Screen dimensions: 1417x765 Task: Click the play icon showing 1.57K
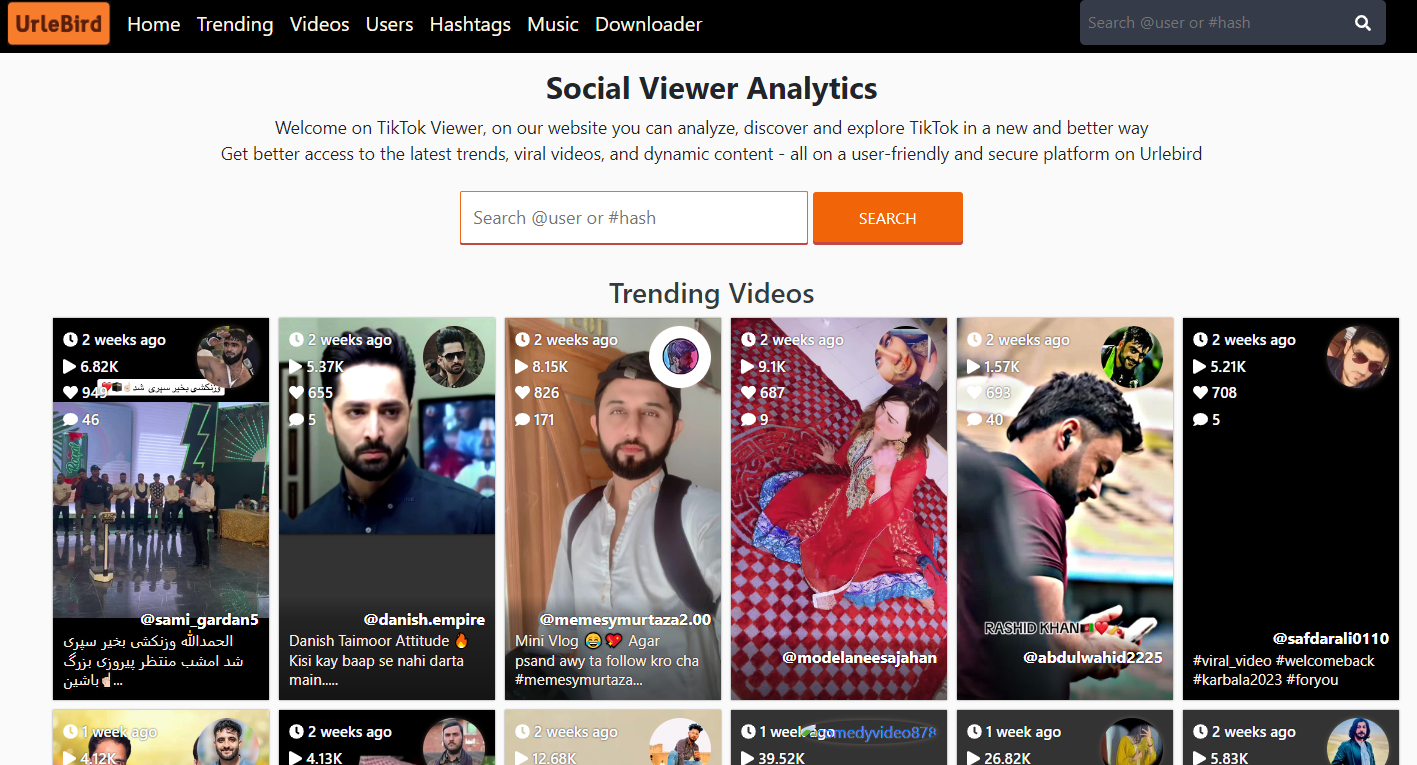click(974, 367)
